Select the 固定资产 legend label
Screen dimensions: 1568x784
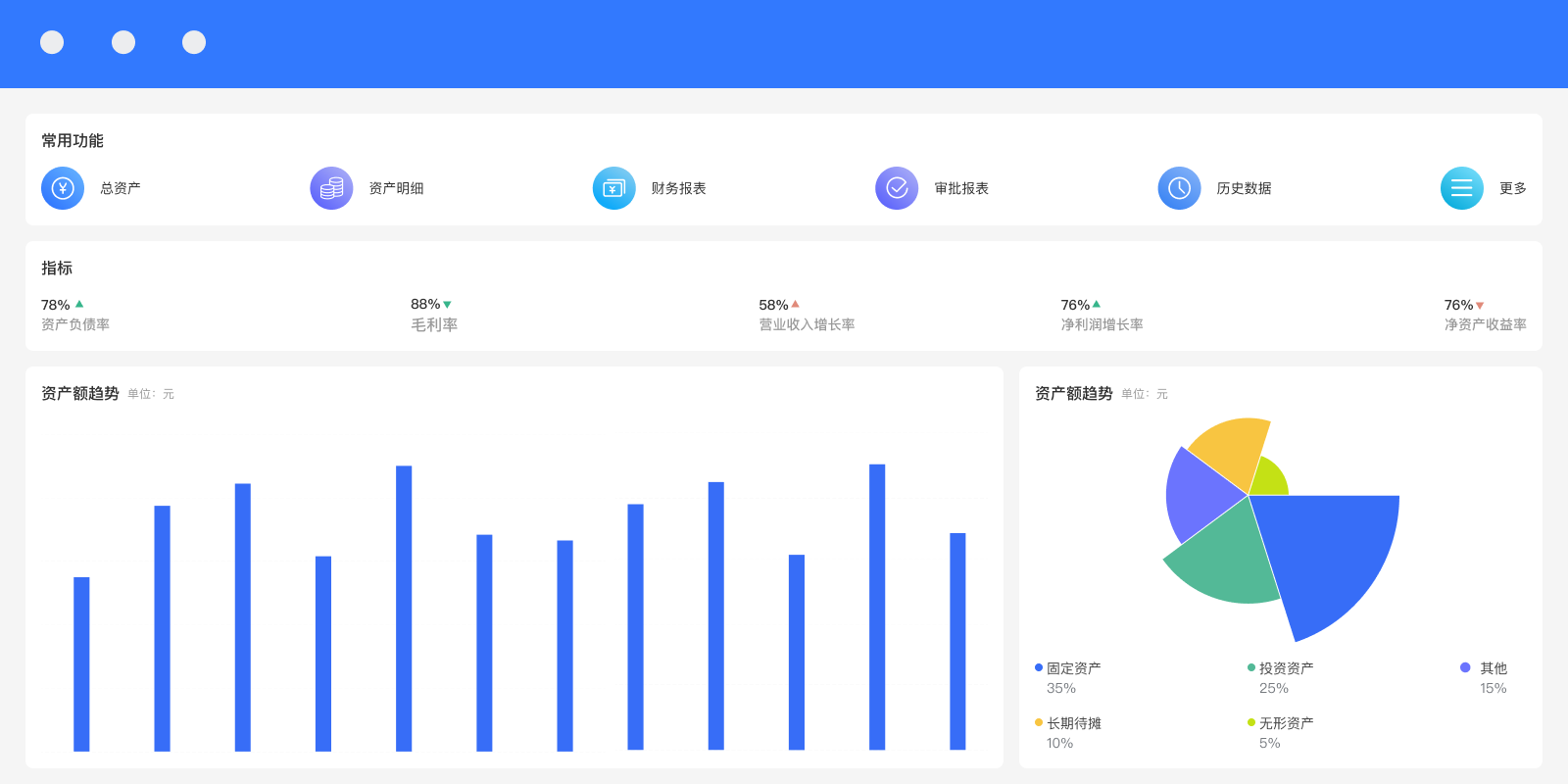point(1074,668)
